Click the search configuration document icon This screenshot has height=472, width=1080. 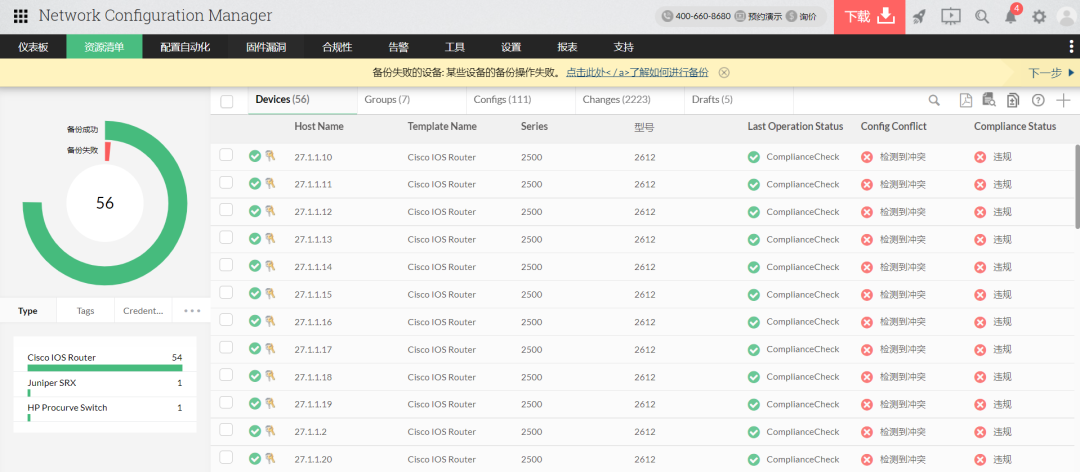pos(988,101)
